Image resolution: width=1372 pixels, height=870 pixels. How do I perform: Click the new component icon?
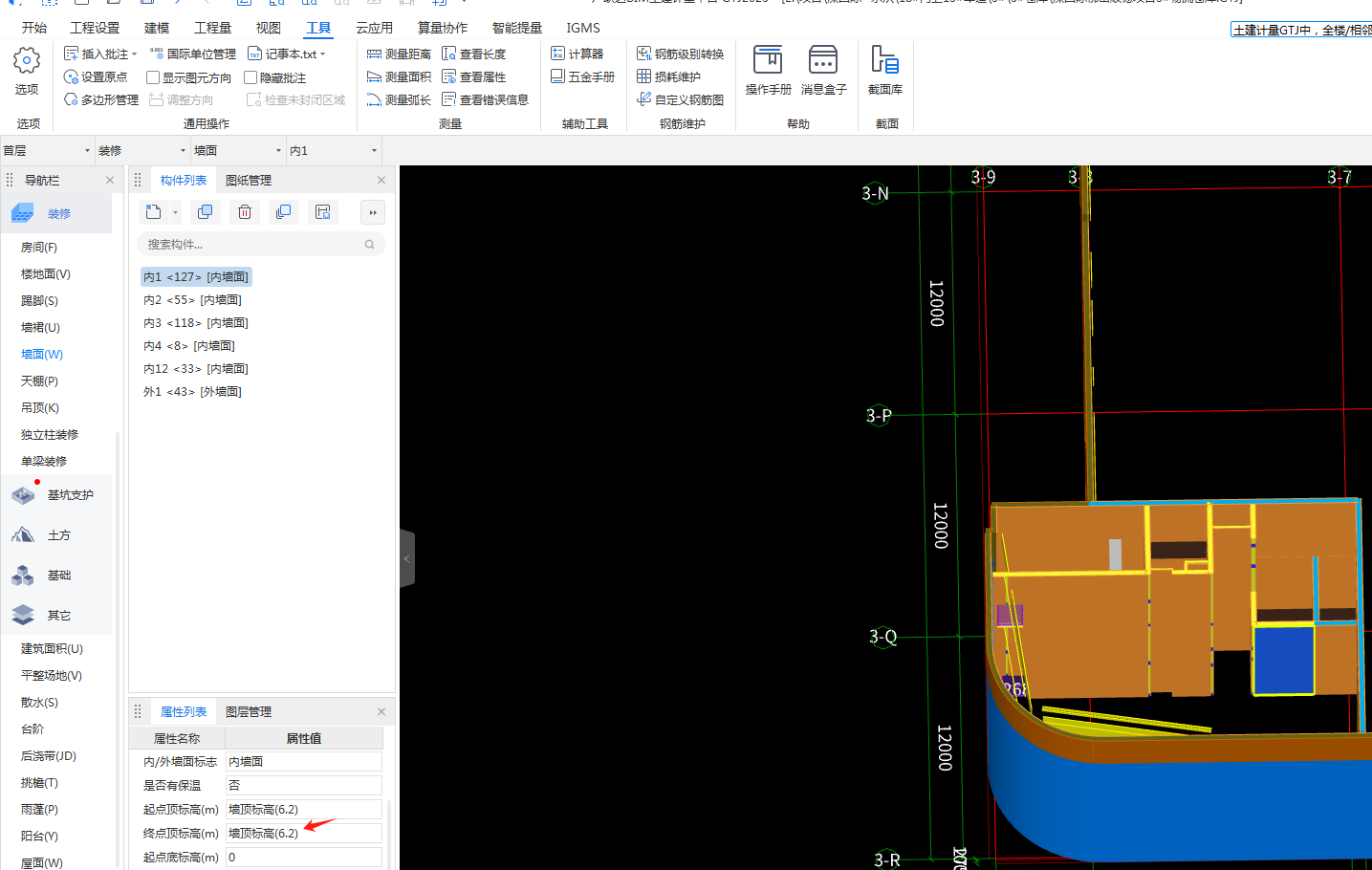[153, 212]
